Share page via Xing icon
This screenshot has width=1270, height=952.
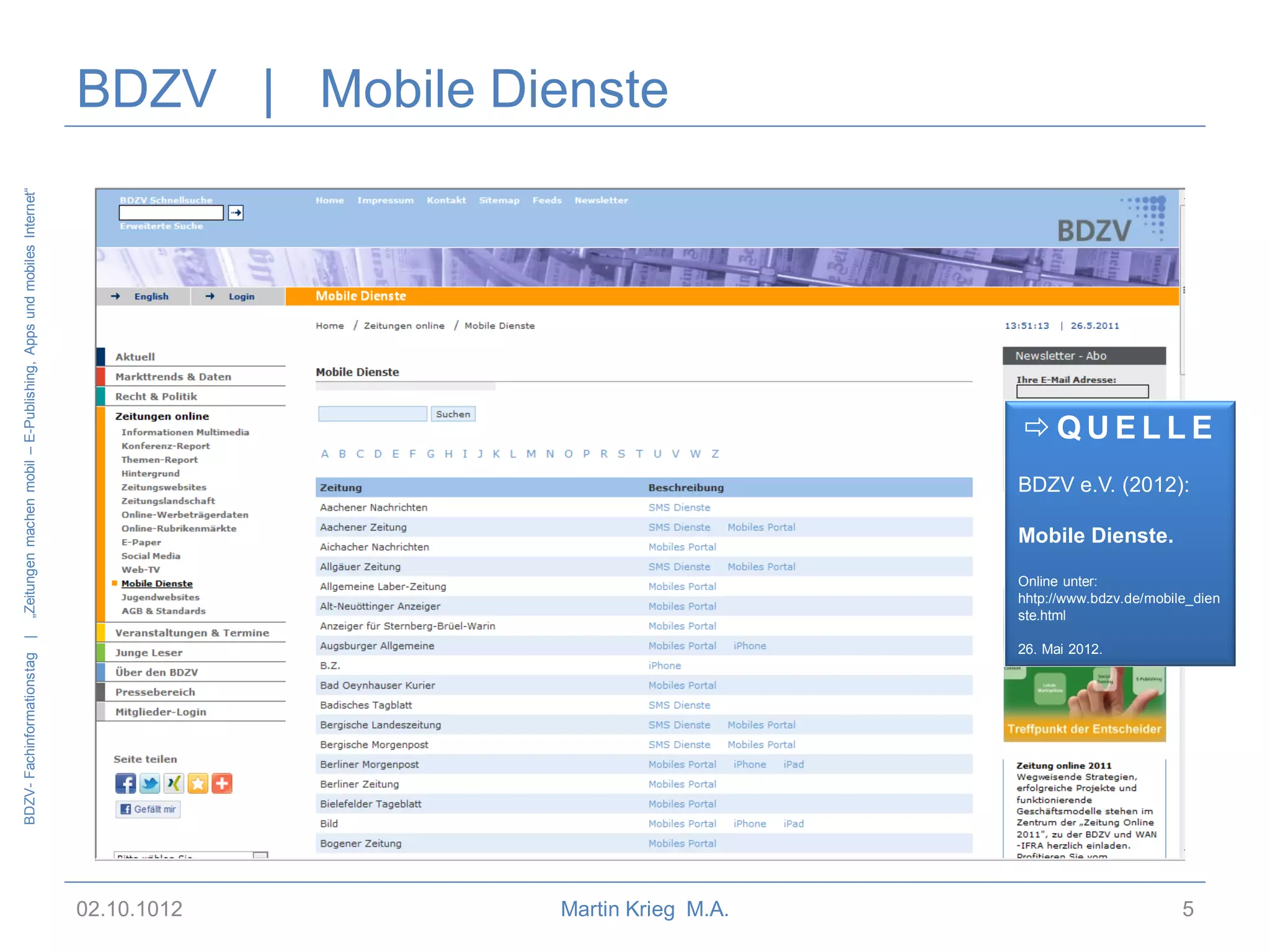click(x=174, y=783)
